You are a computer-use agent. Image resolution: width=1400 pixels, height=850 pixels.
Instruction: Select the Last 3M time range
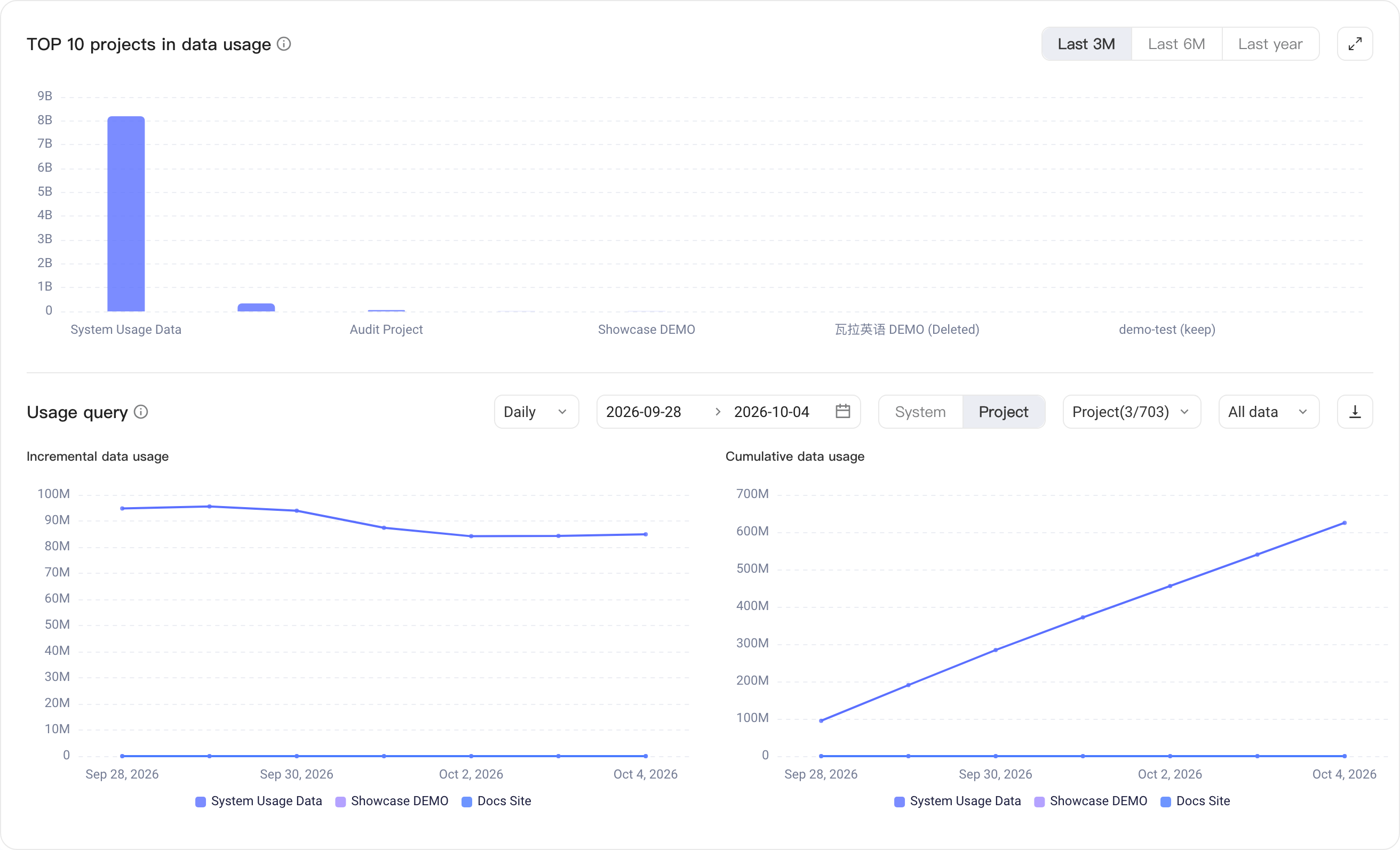[1086, 44]
